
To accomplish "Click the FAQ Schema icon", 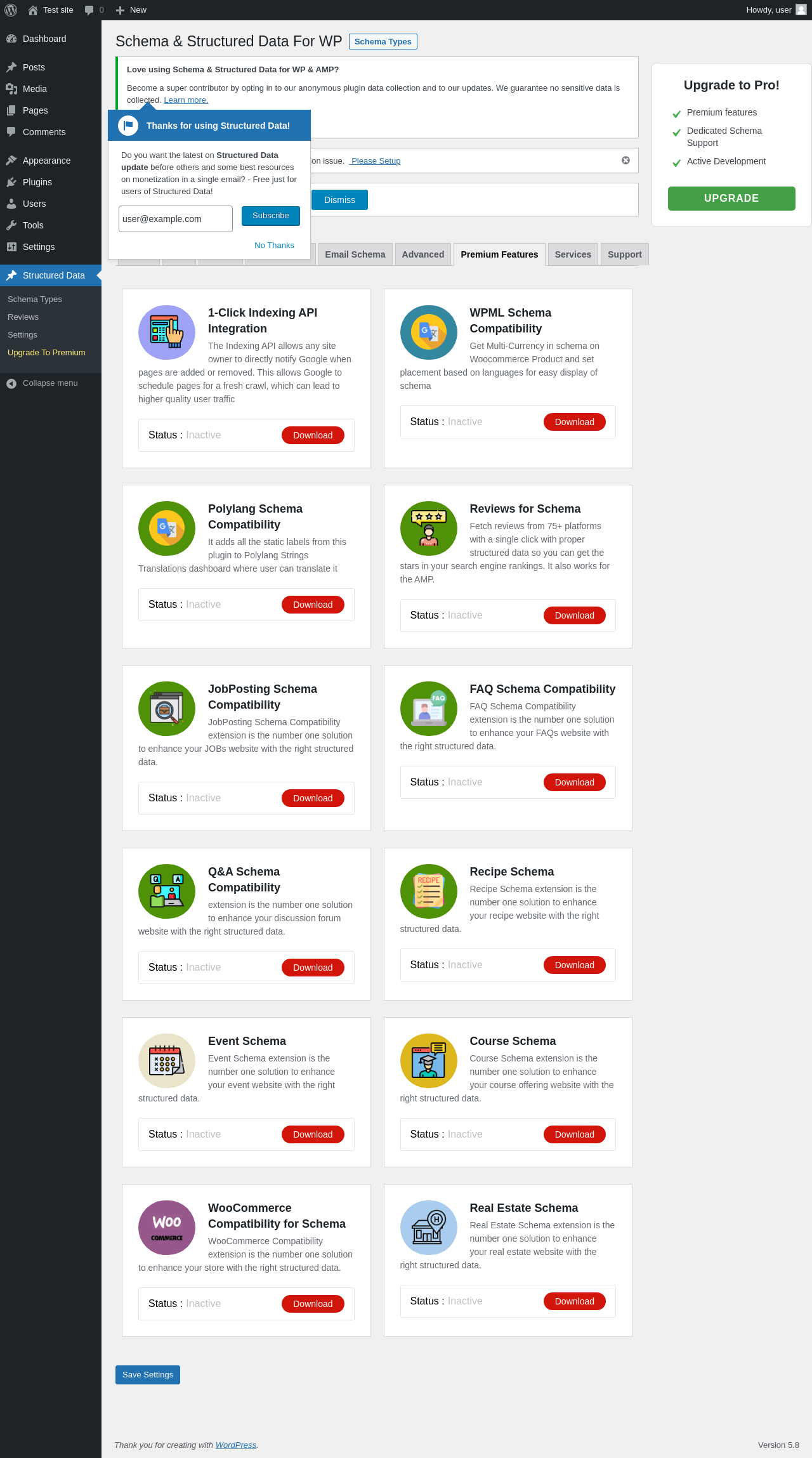I will tap(429, 709).
